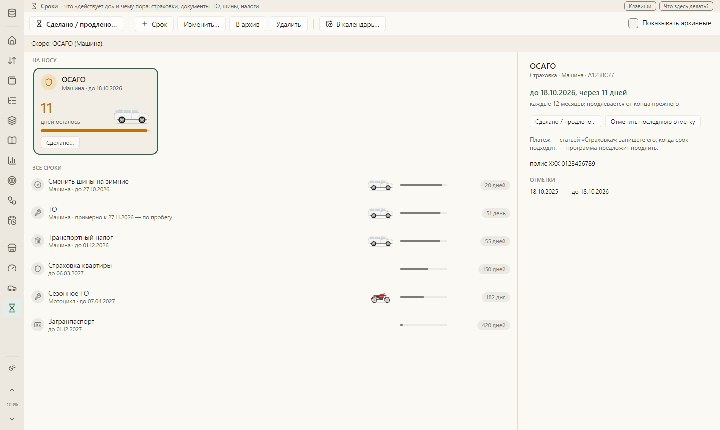This screenshot has width=720, height=430.
Task: Increase interface zoom with sidebar up chevron
Action: (12, 390)
